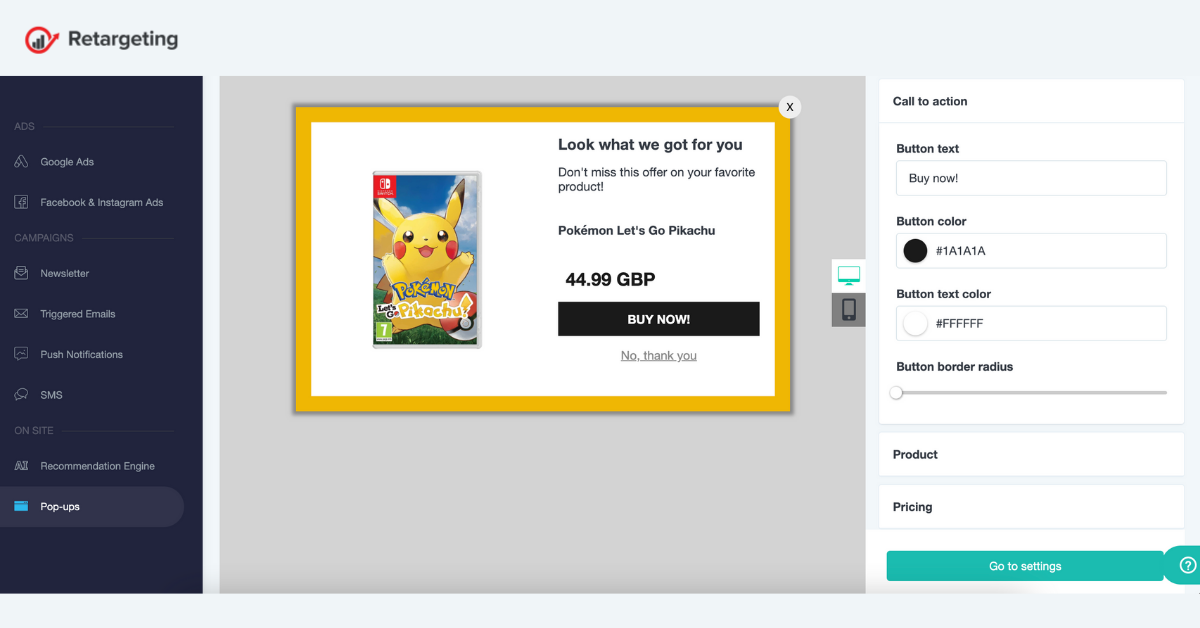Click the Google Ads sidebar icon
The width and height of the screenshot is (1200, 628).
click(x=21, y=162)
